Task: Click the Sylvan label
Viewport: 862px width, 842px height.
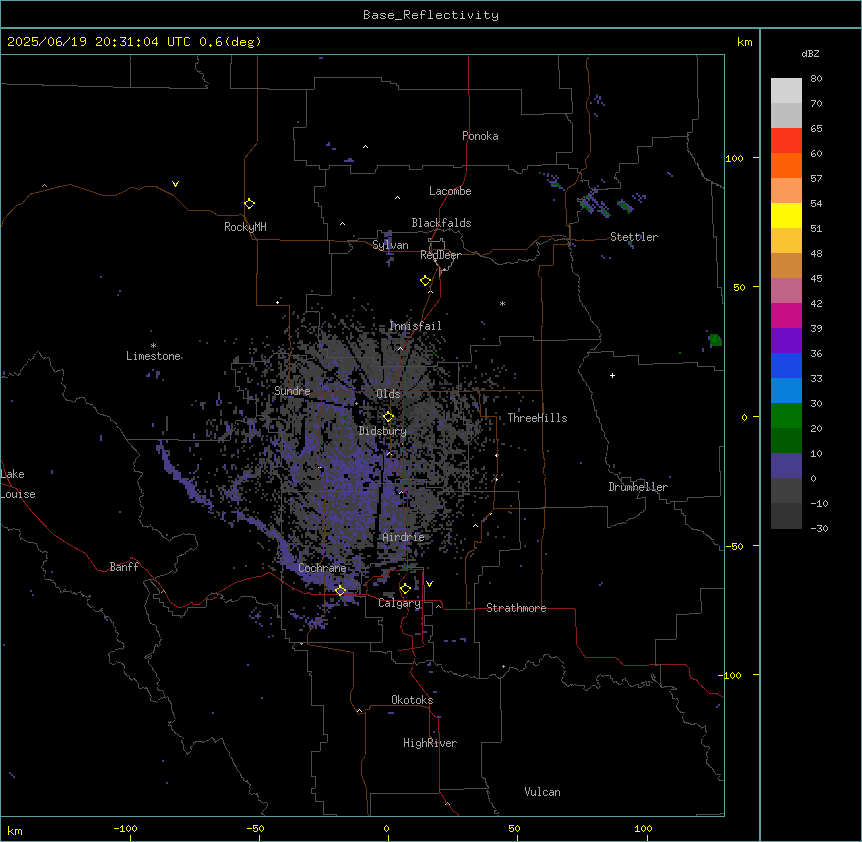Action: [390, 245]
